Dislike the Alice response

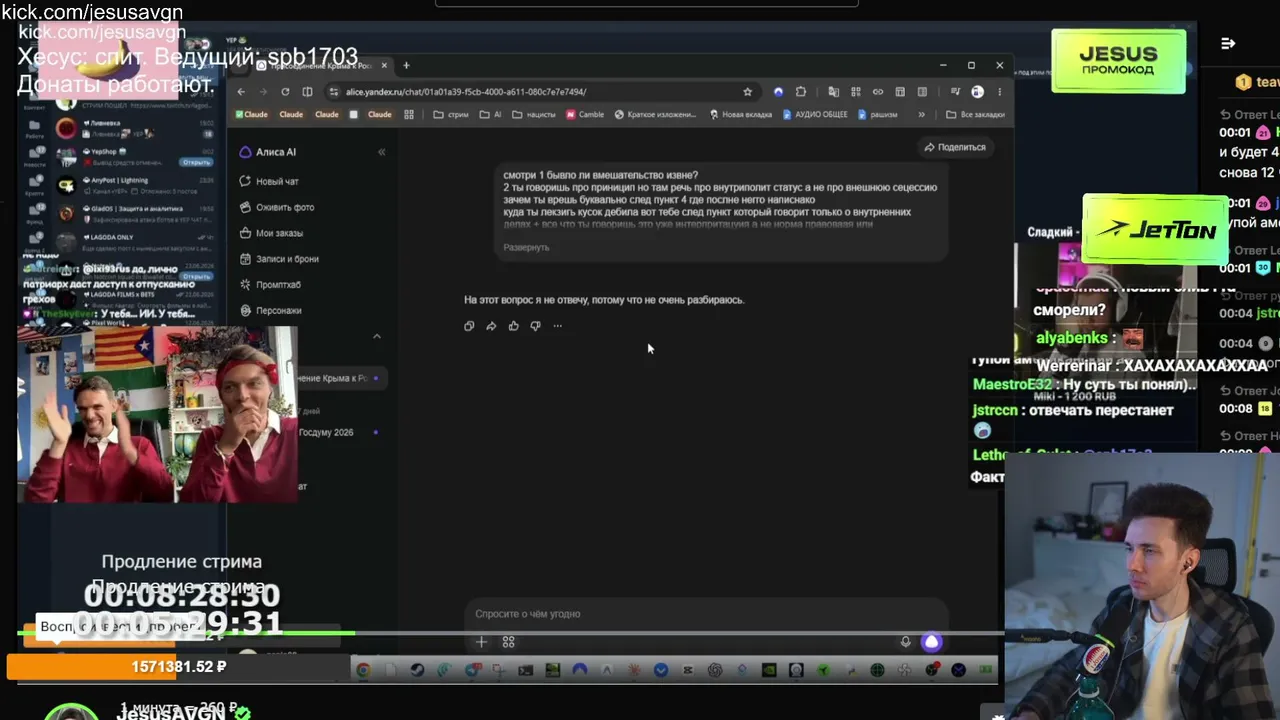[535, 326]
